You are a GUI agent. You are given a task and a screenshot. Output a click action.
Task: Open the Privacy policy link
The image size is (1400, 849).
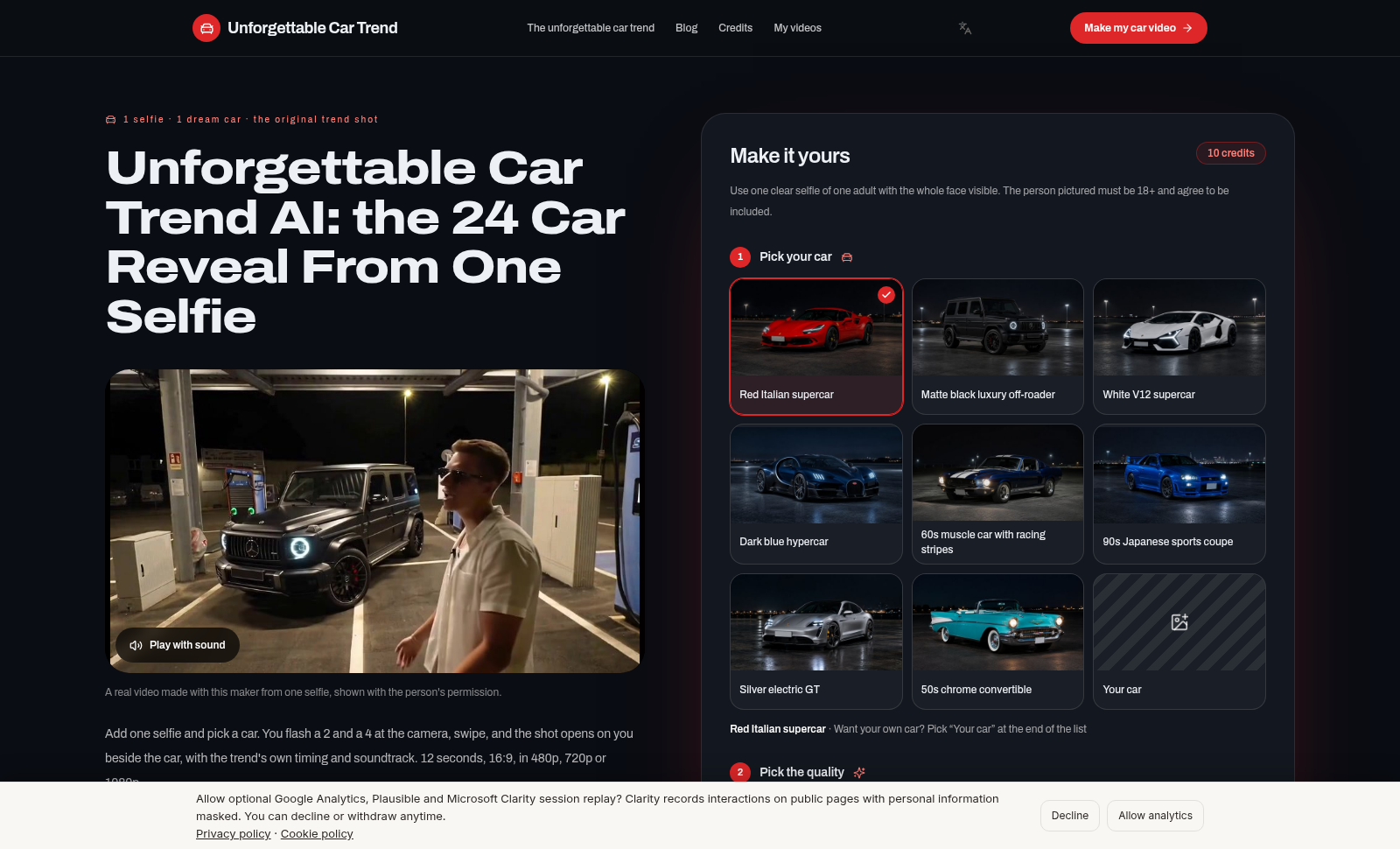(x=234, y=834)
